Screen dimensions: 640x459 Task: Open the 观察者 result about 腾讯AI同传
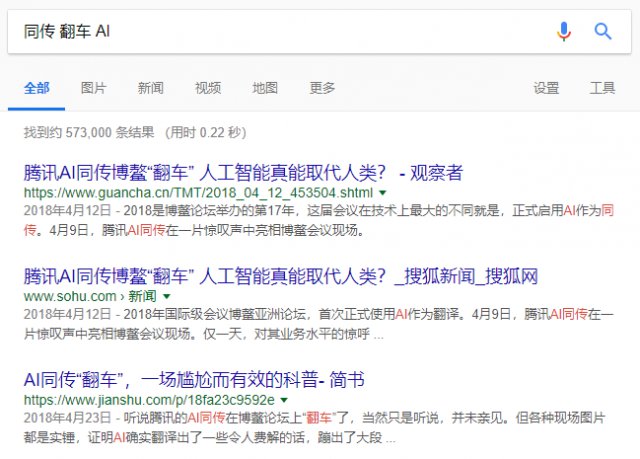pyautogui.click(x=243, y=173)
